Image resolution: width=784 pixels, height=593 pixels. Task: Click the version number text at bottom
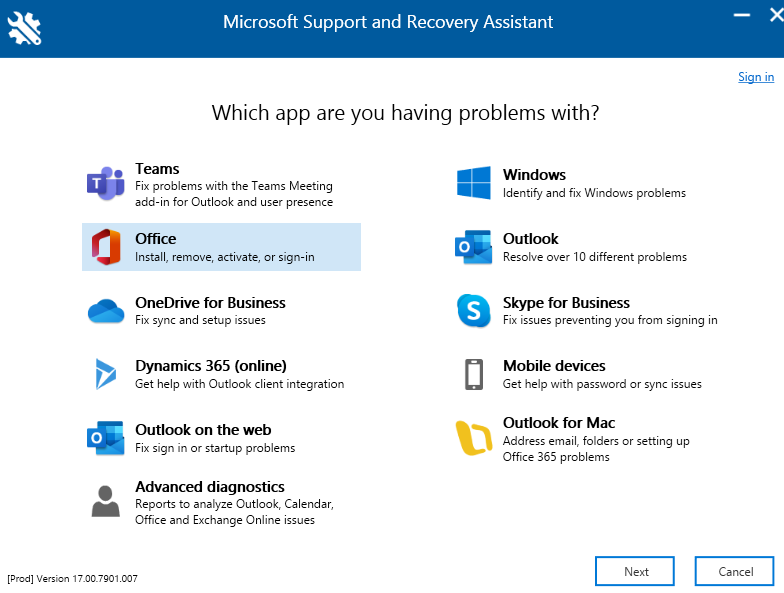tap(72, 578)
